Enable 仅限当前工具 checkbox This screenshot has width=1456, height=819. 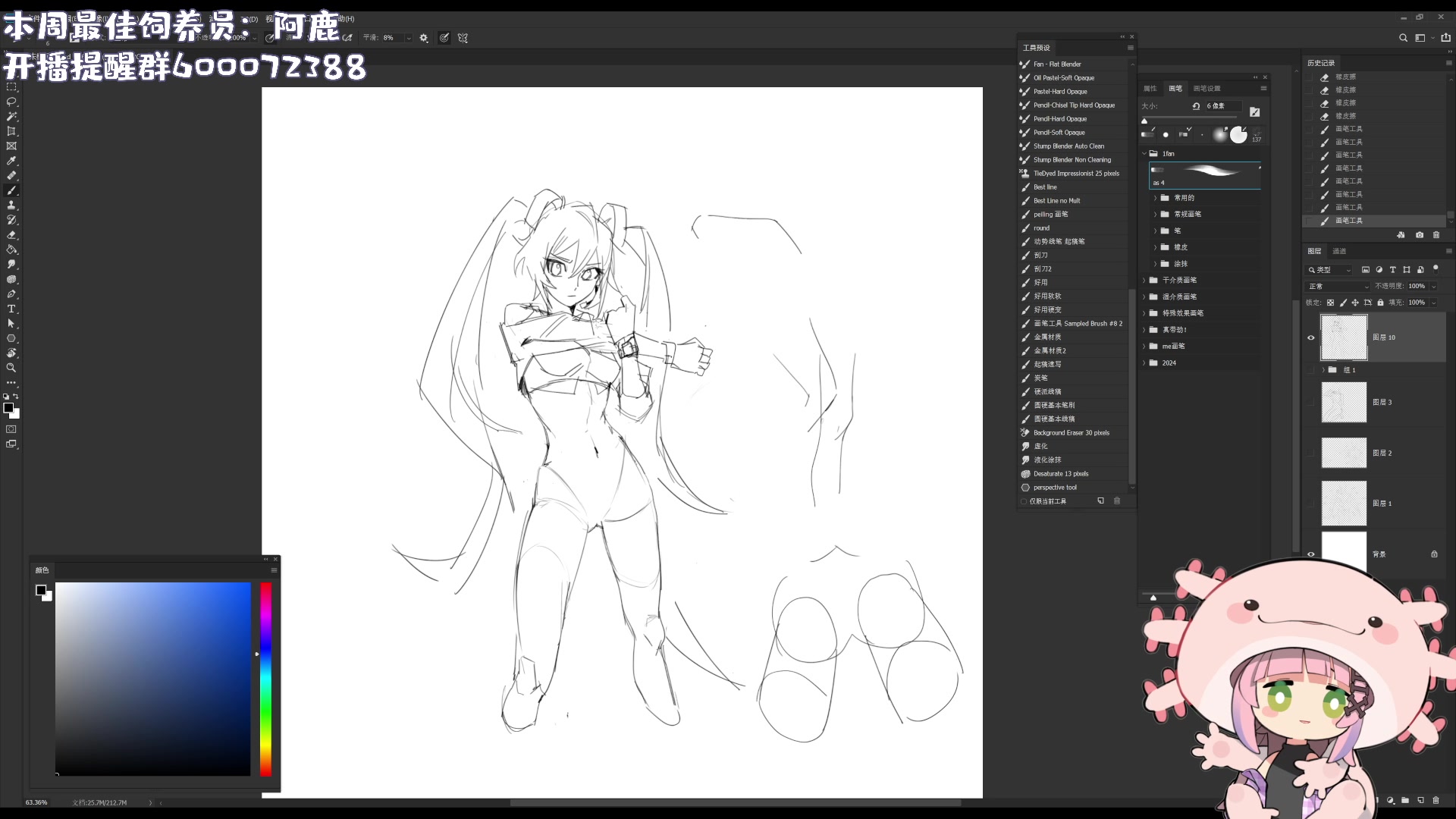point(1024,501)
